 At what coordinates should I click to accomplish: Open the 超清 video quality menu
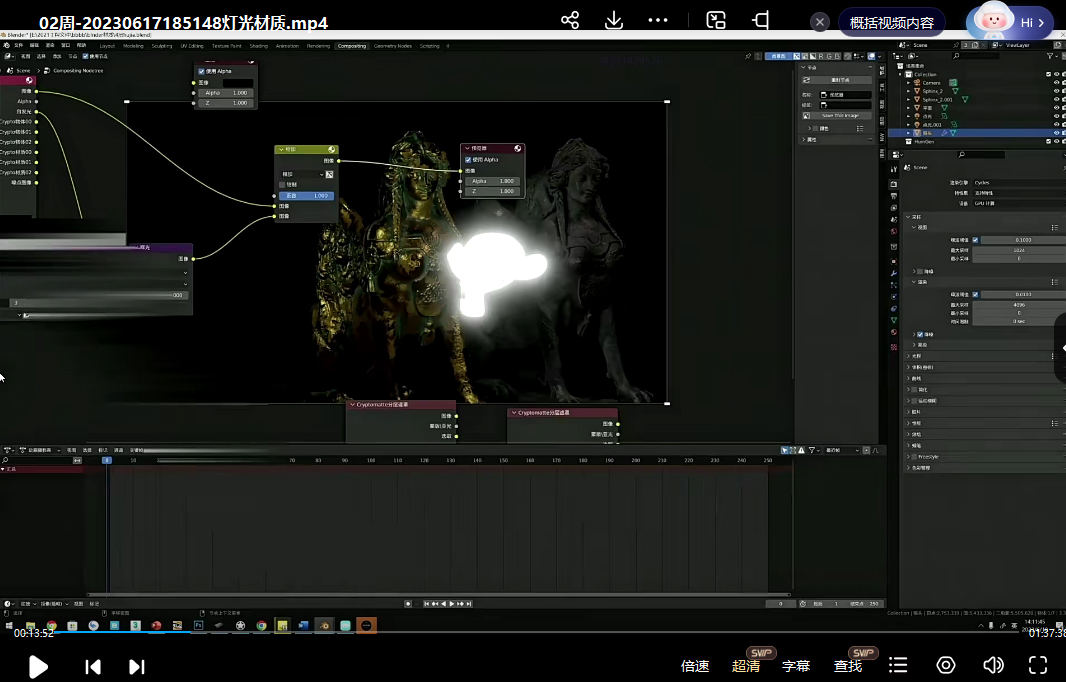tap(746, 666)
